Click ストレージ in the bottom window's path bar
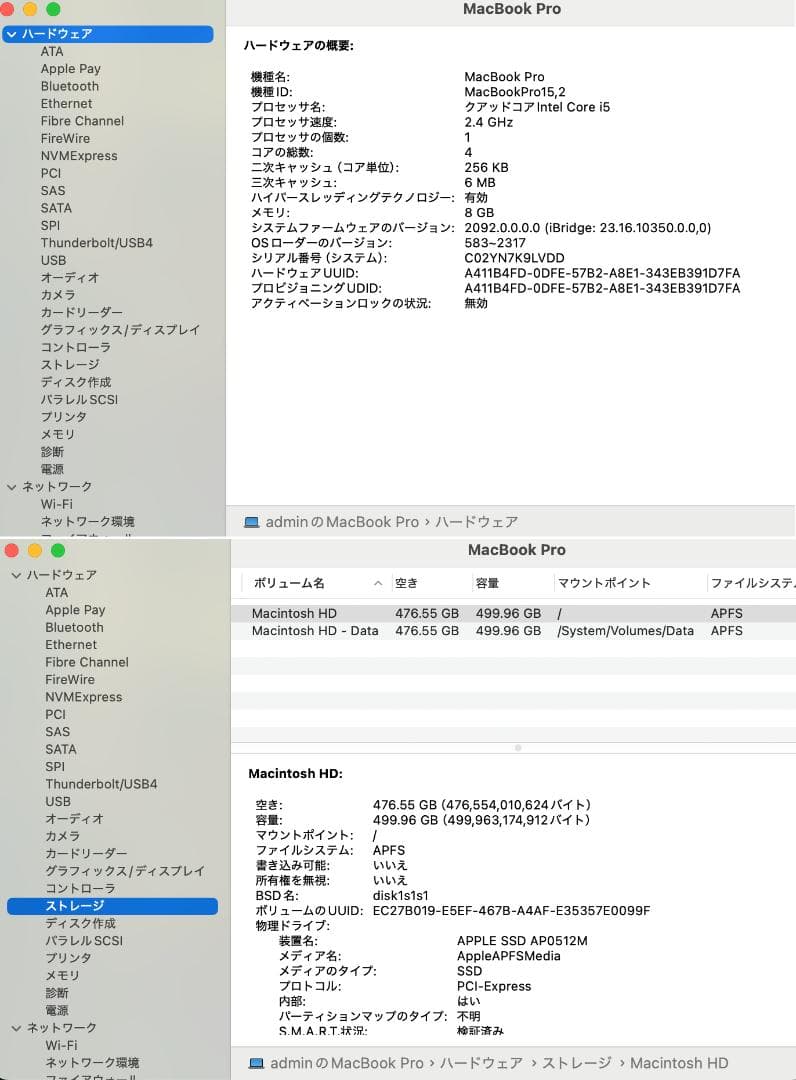The image size is (796, 1080). pos(576,1063)
